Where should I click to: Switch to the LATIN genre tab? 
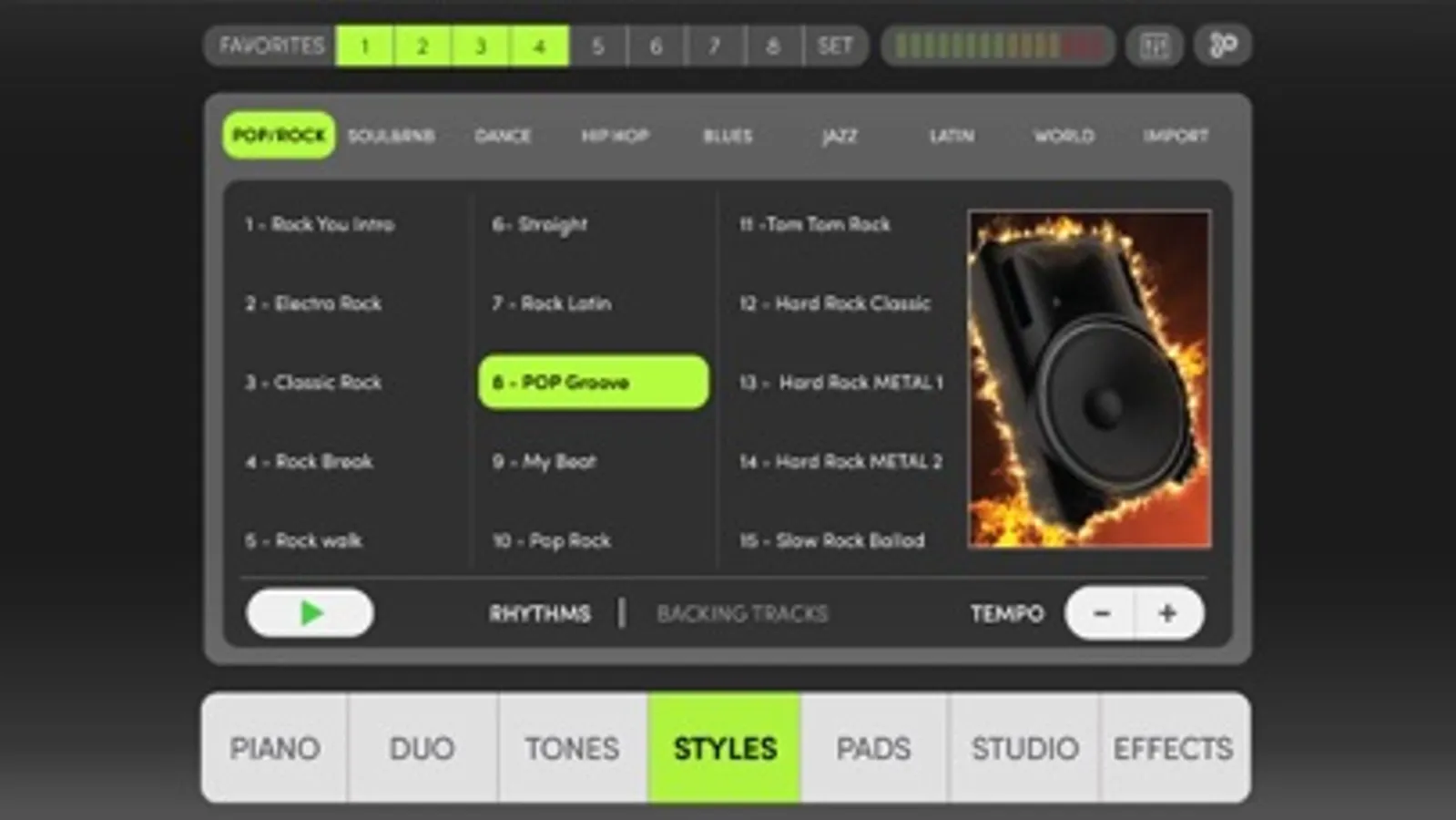pos(952,136)
